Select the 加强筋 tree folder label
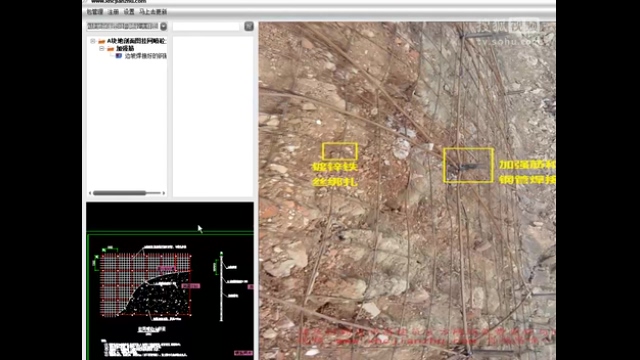Viewport: 640px width, 360px height. (x=125, y=49)
